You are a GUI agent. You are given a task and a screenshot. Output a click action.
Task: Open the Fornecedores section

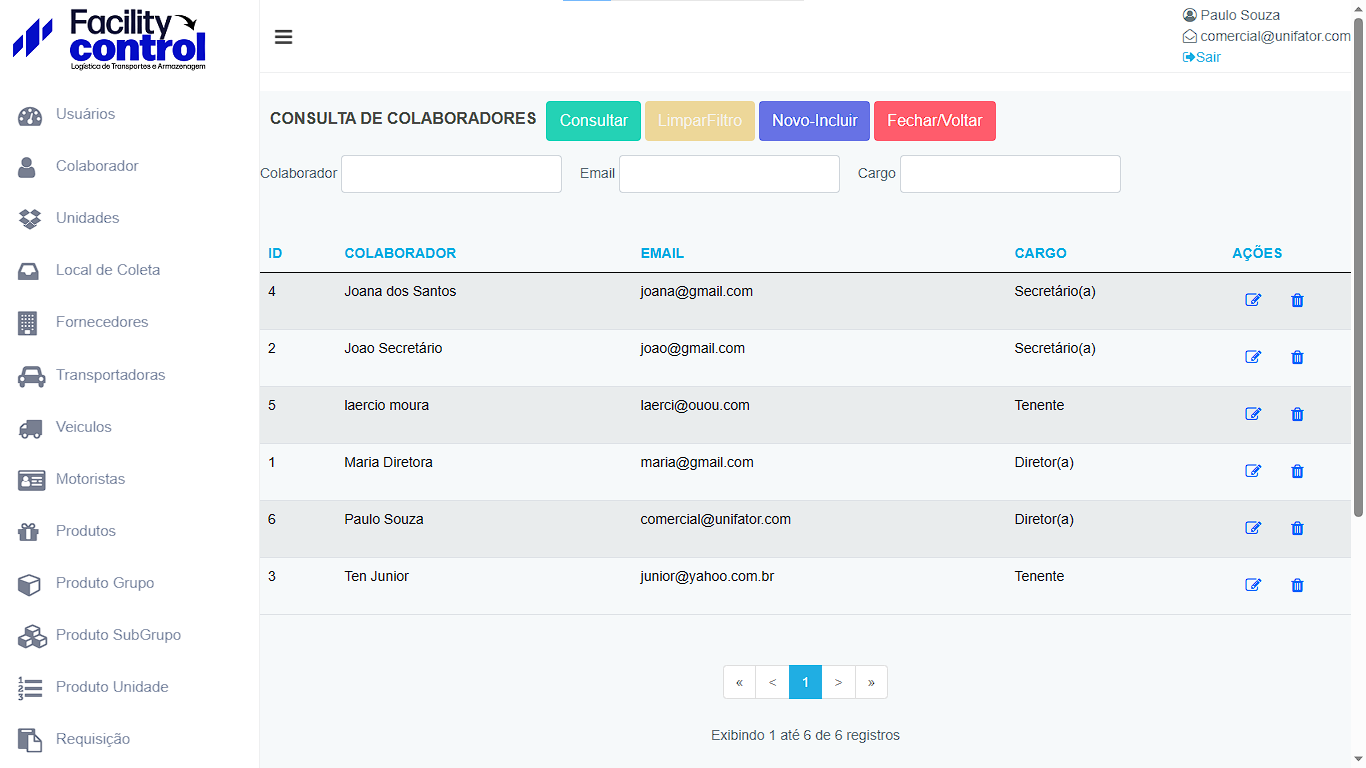coord(100,322)
